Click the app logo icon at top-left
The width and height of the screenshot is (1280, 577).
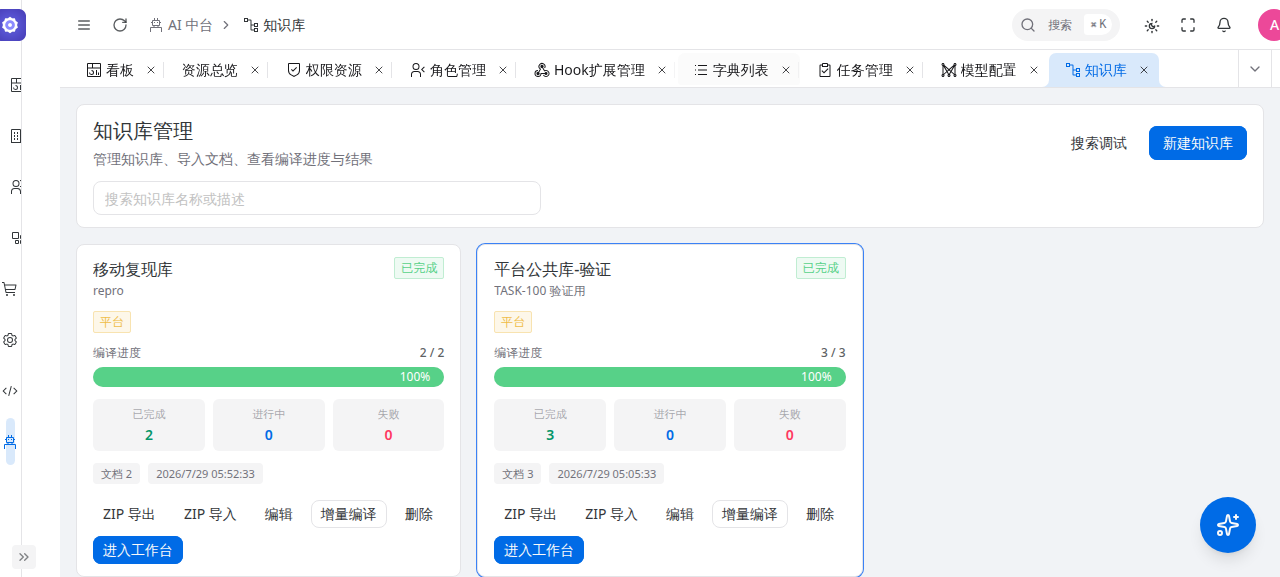10,25
